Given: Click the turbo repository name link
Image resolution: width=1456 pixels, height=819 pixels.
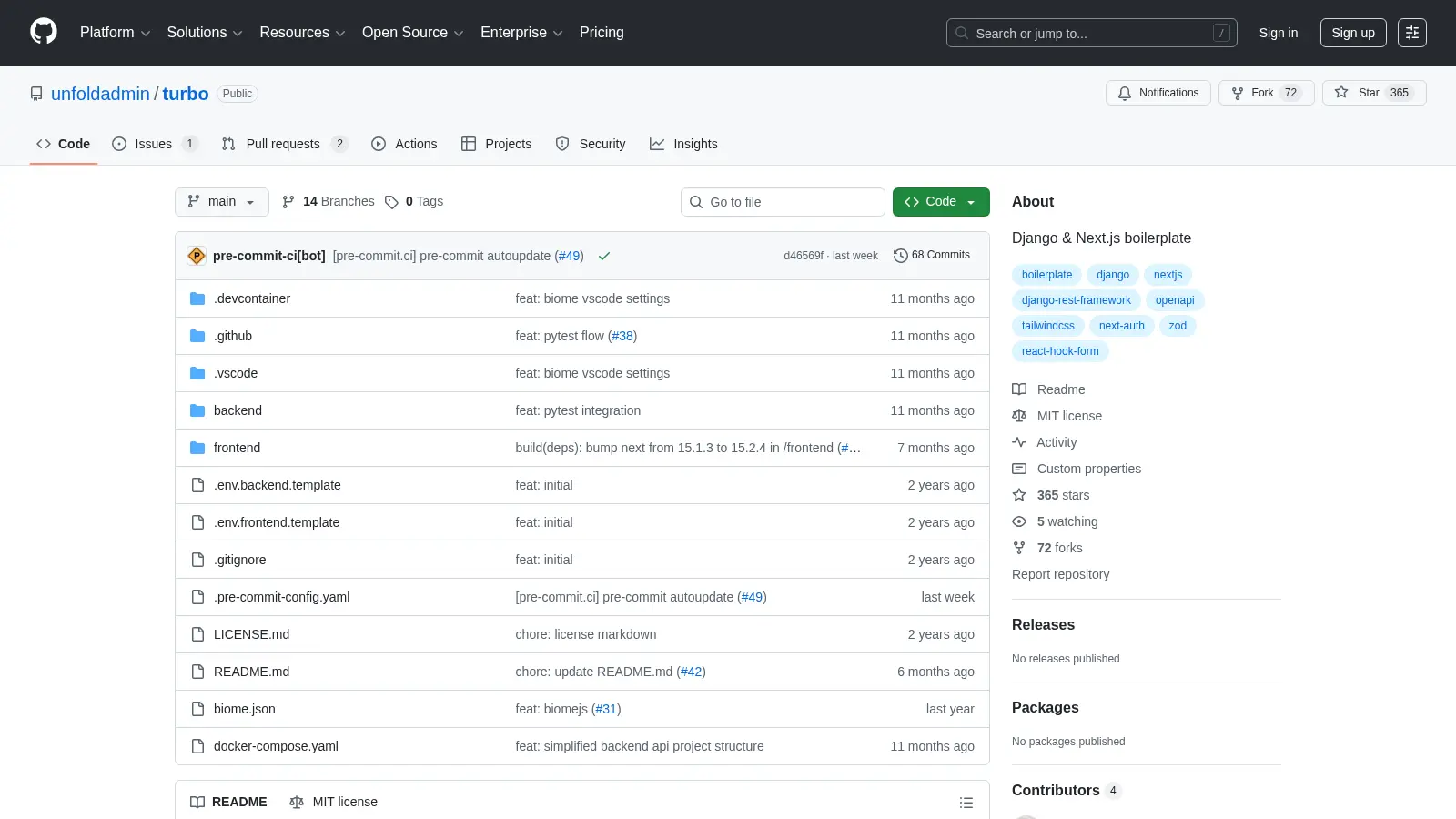Looking at the screenshot, I should [x=186, y=94].
